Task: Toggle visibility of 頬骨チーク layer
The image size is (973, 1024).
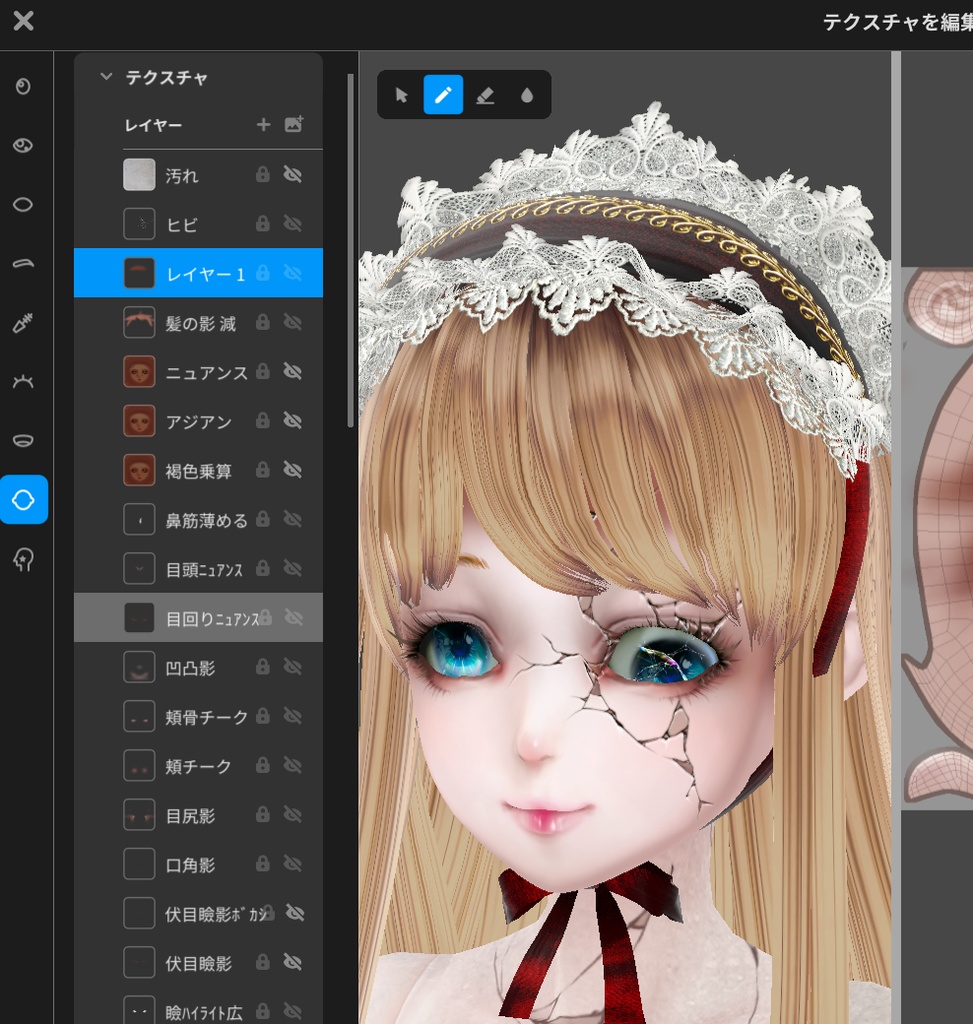Action: point(293,716)
